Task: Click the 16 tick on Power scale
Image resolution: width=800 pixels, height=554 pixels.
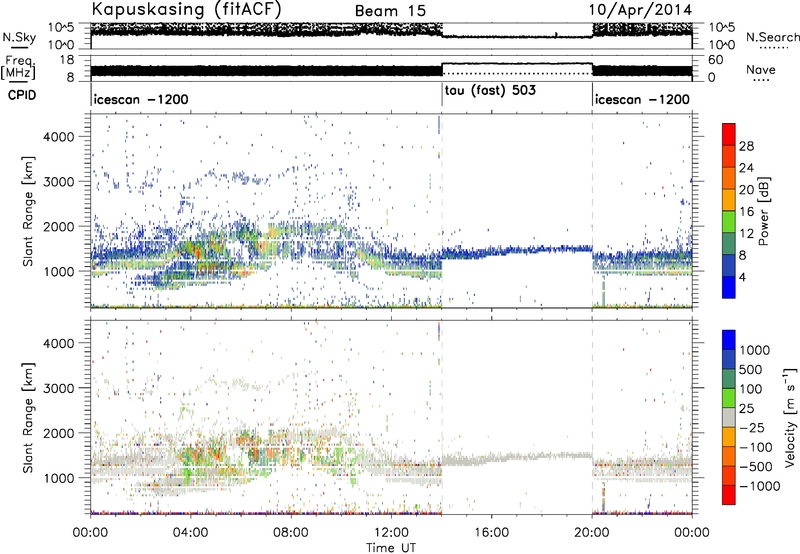Action: pyautogui.click(x=746, y=212)
